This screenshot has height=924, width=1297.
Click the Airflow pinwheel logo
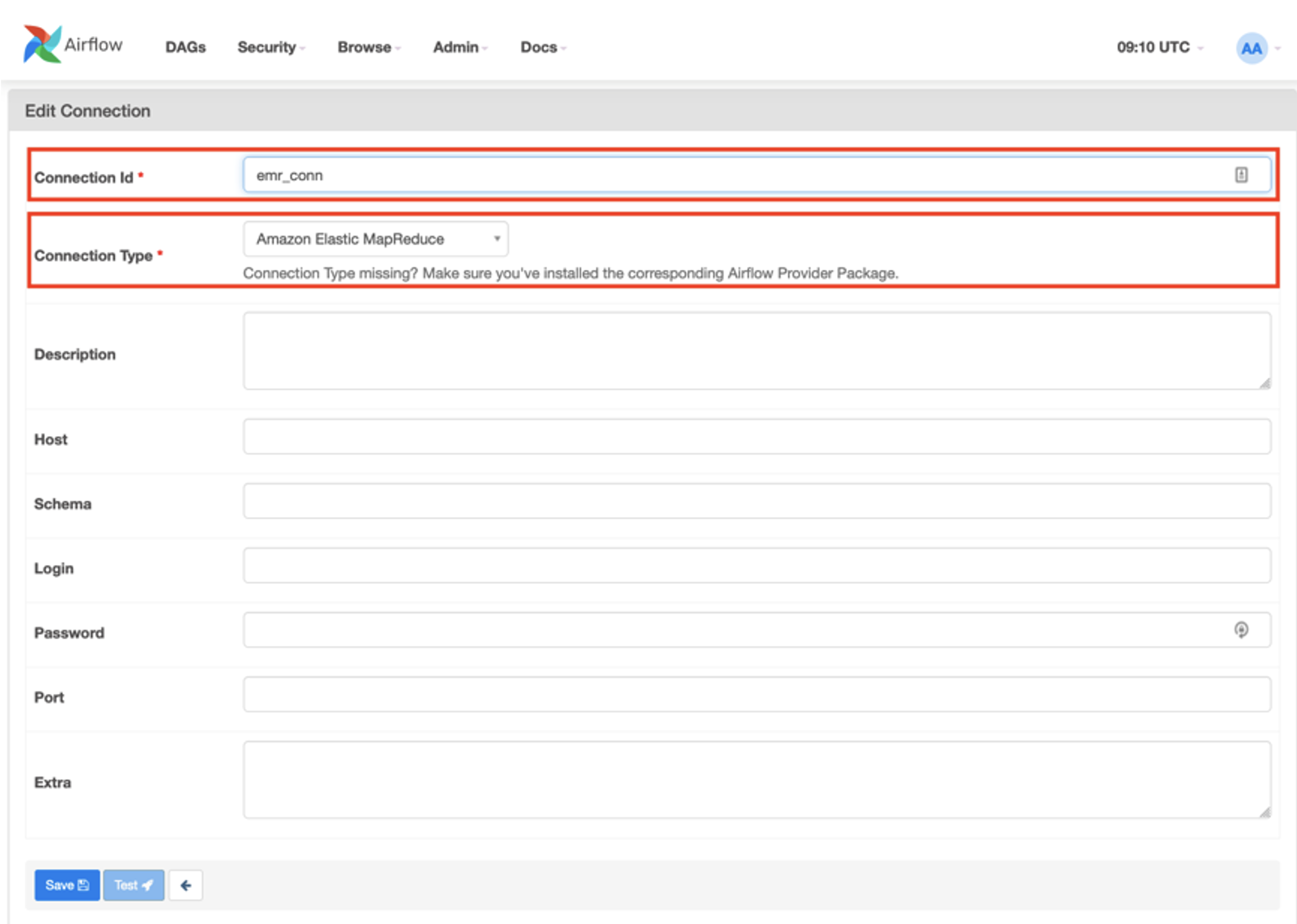(x=42, y=44)
